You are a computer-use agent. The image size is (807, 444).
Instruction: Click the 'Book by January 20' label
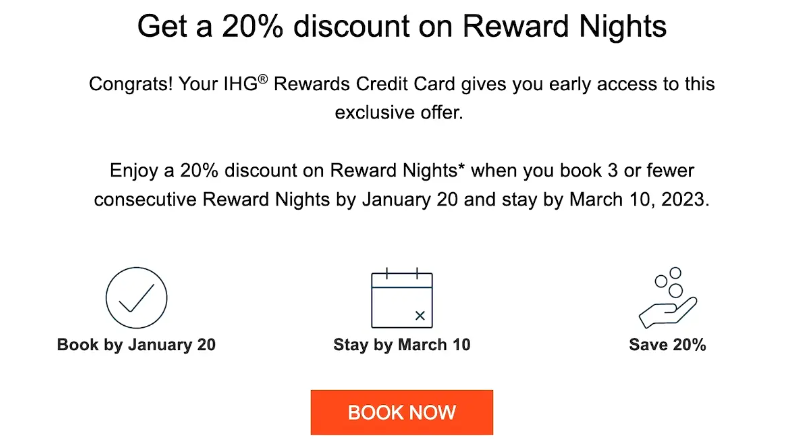coord(136,345)
